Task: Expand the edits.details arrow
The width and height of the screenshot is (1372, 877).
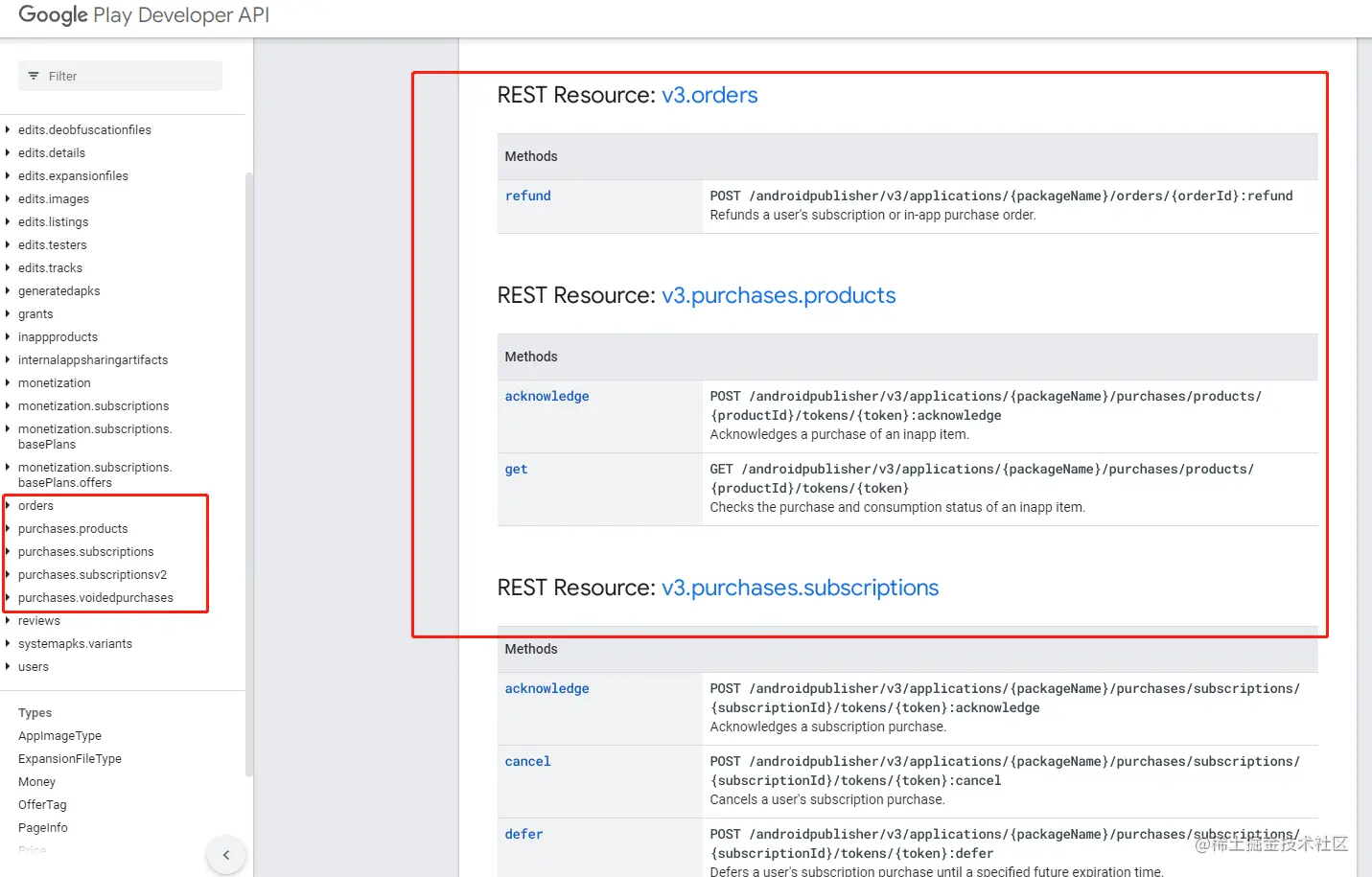Action: [x=8, y=152]
